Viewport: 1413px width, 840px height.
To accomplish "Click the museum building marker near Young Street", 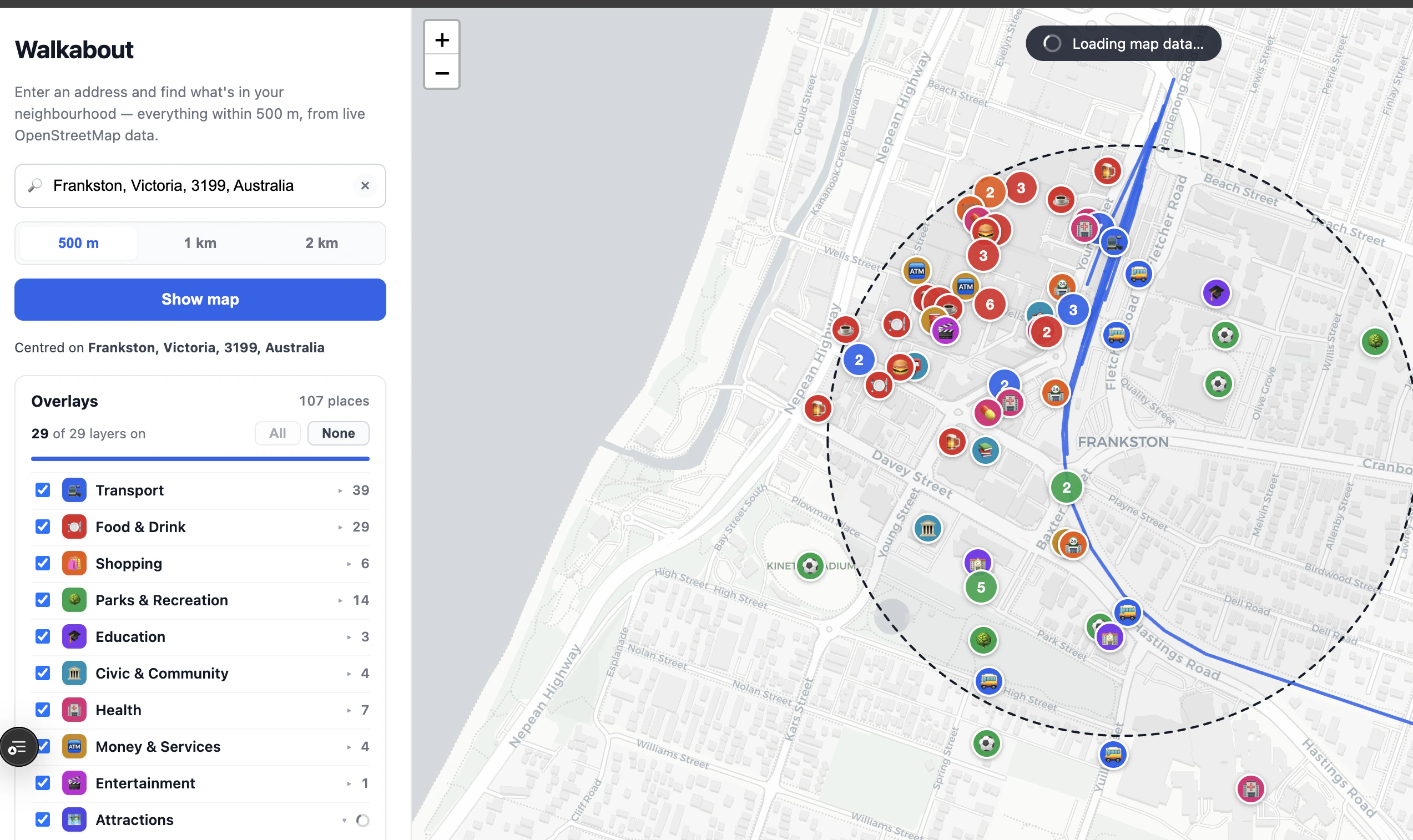I will click(927, 529).
